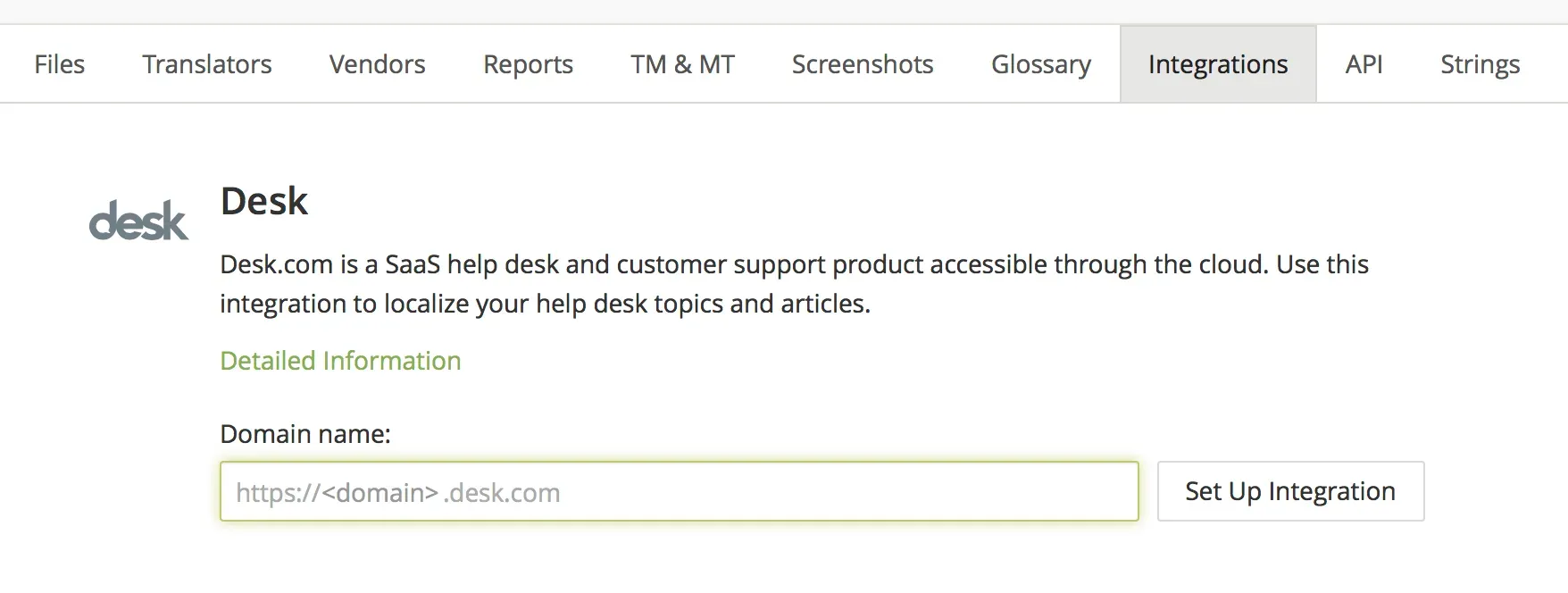Open the Detailed Information link
This screenshot has height=593, width=1568.
pos(340,361)
